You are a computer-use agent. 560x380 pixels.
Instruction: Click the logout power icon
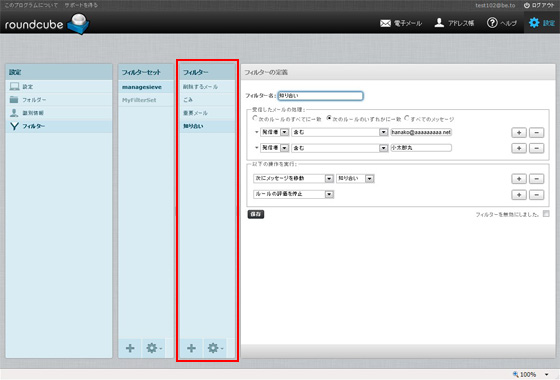click(x=527, y=5)
